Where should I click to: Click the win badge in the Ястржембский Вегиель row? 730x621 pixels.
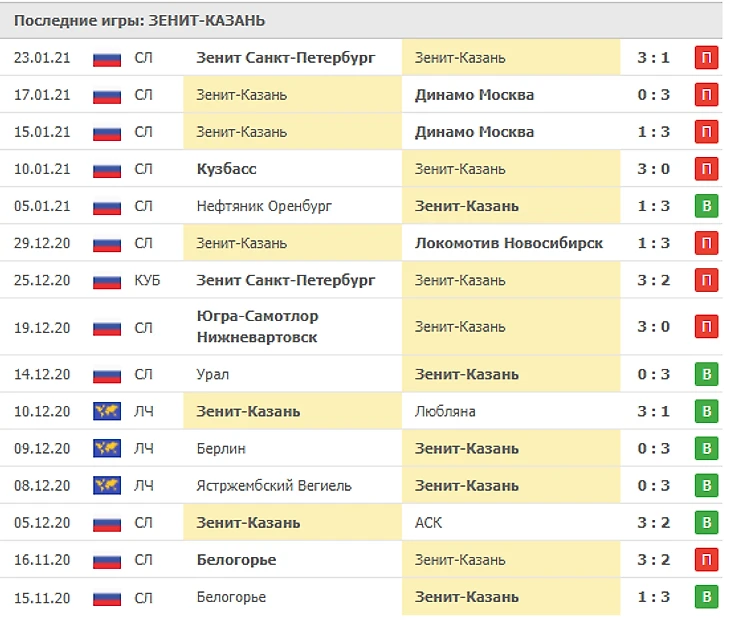[x=706, y=486]
